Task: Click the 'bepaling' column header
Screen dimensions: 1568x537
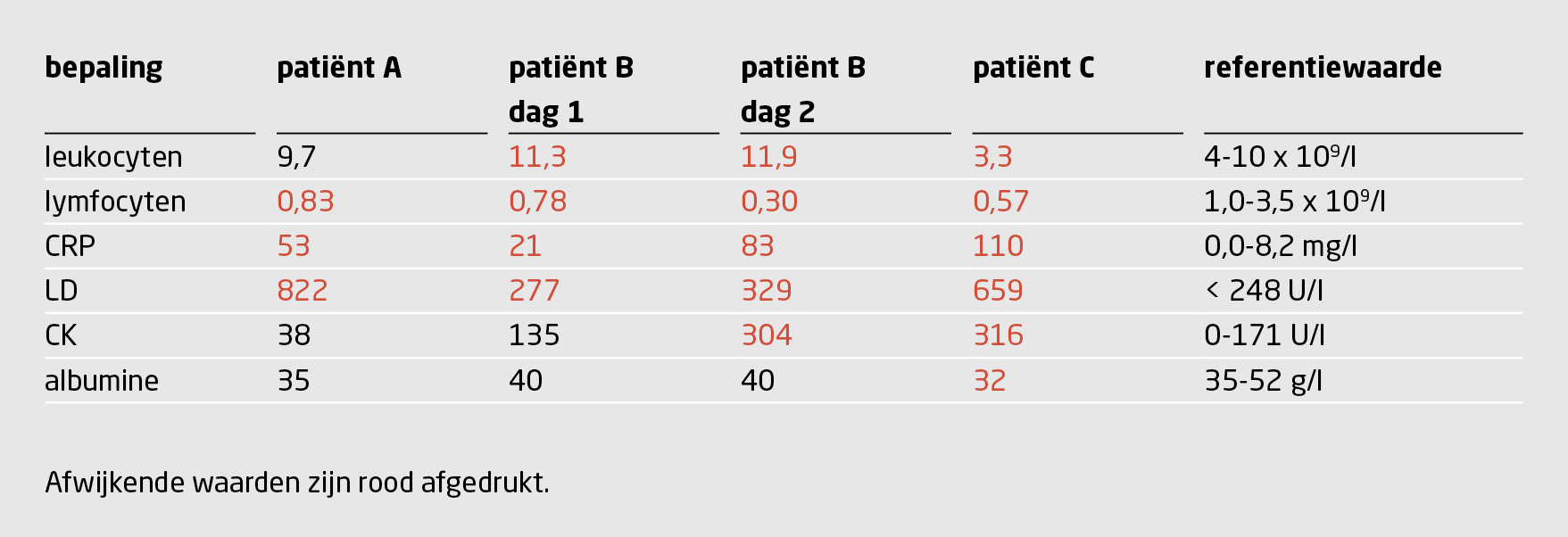Action: (104, 68)
